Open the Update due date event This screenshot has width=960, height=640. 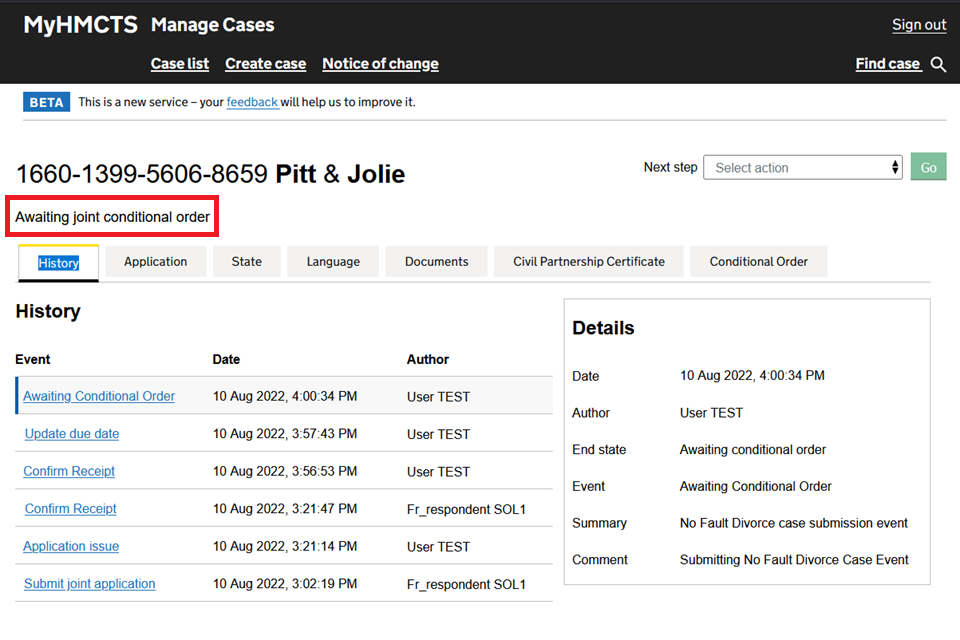click(x=72, y=434)
